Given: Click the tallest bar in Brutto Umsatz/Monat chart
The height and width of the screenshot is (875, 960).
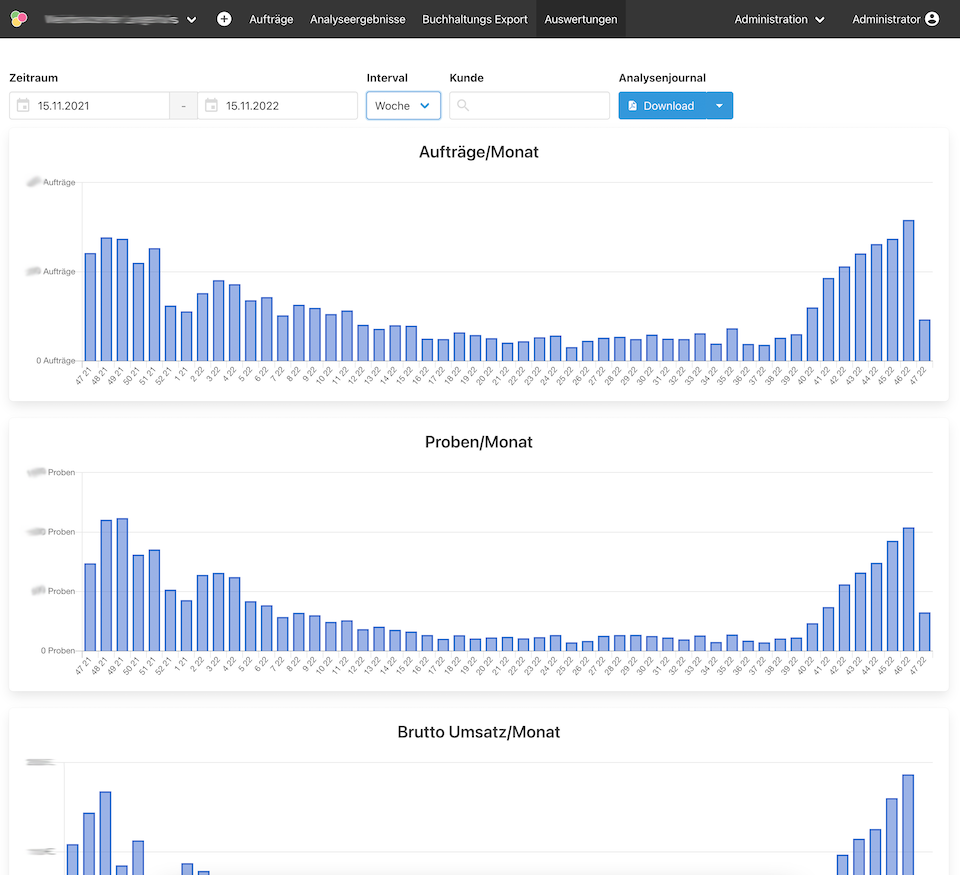Looking at the screenshot, I should (908, 825).
